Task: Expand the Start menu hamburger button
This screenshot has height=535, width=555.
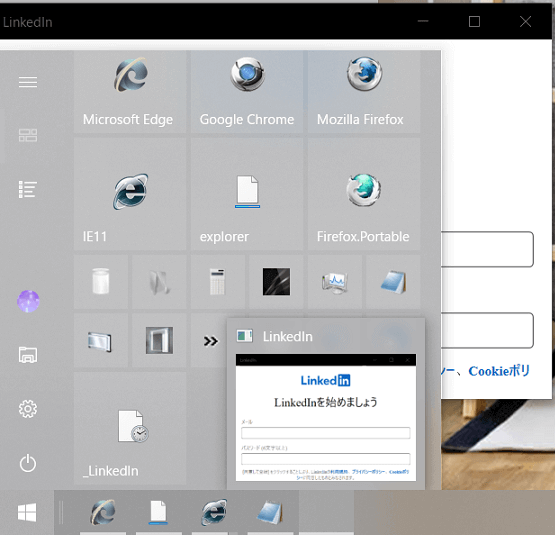Action: click(28, 82)
